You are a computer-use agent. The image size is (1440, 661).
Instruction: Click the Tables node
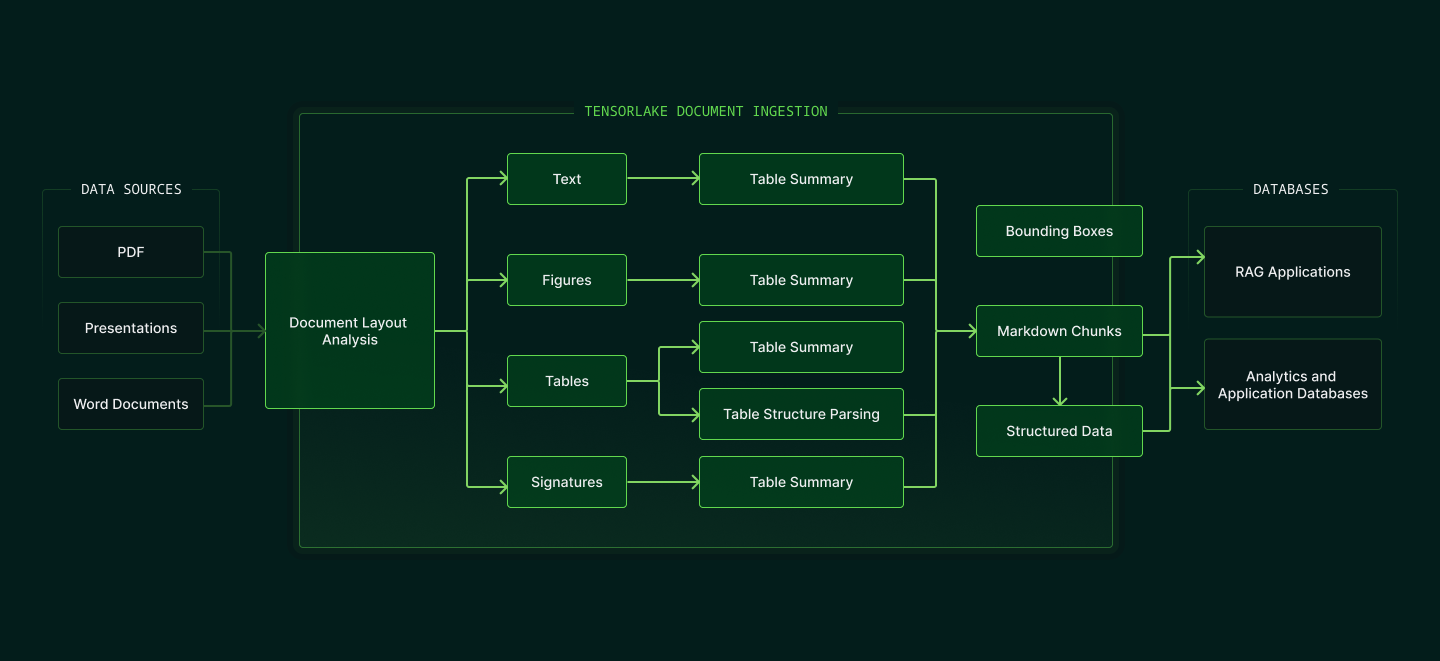(x=567, y=381)
